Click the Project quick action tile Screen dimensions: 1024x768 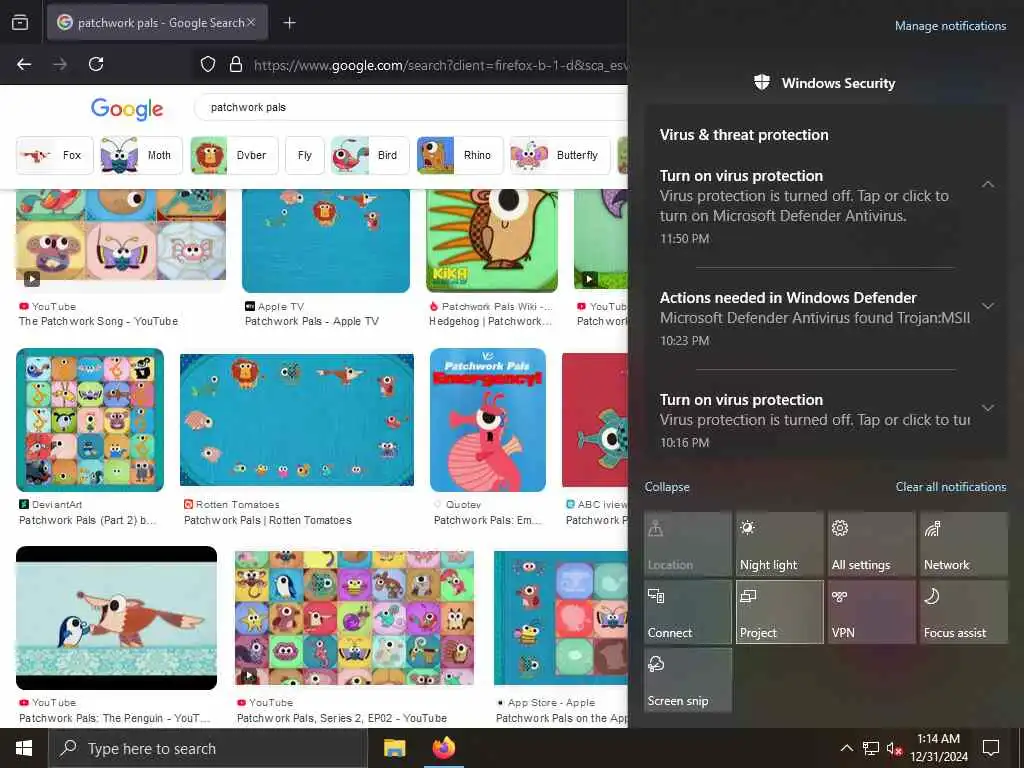click(780, 612)
